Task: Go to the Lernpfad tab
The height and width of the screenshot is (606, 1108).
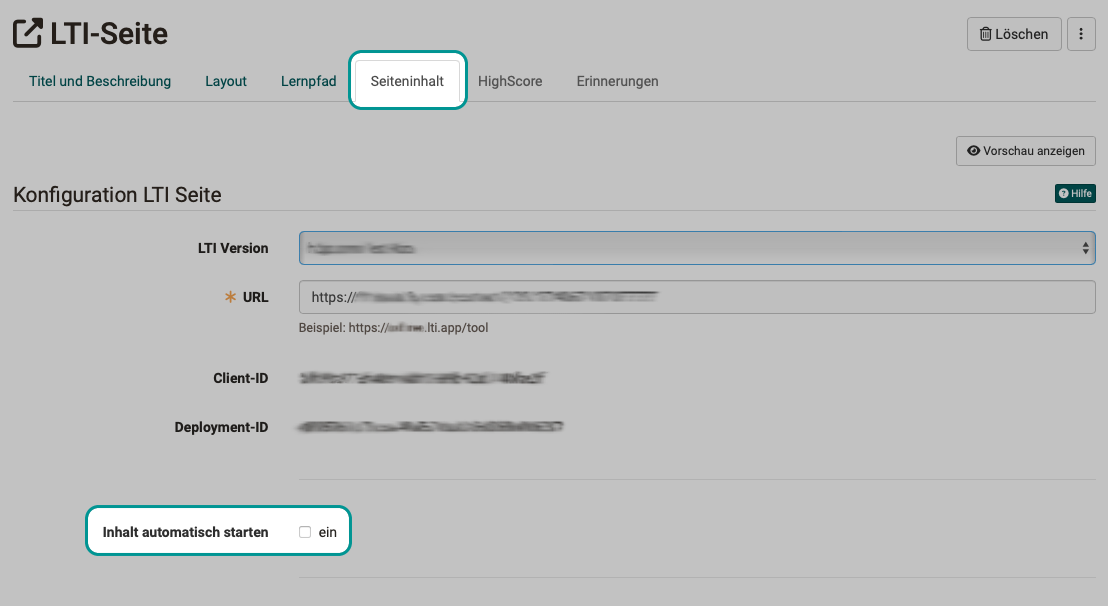Action: (x=308, y=81)
